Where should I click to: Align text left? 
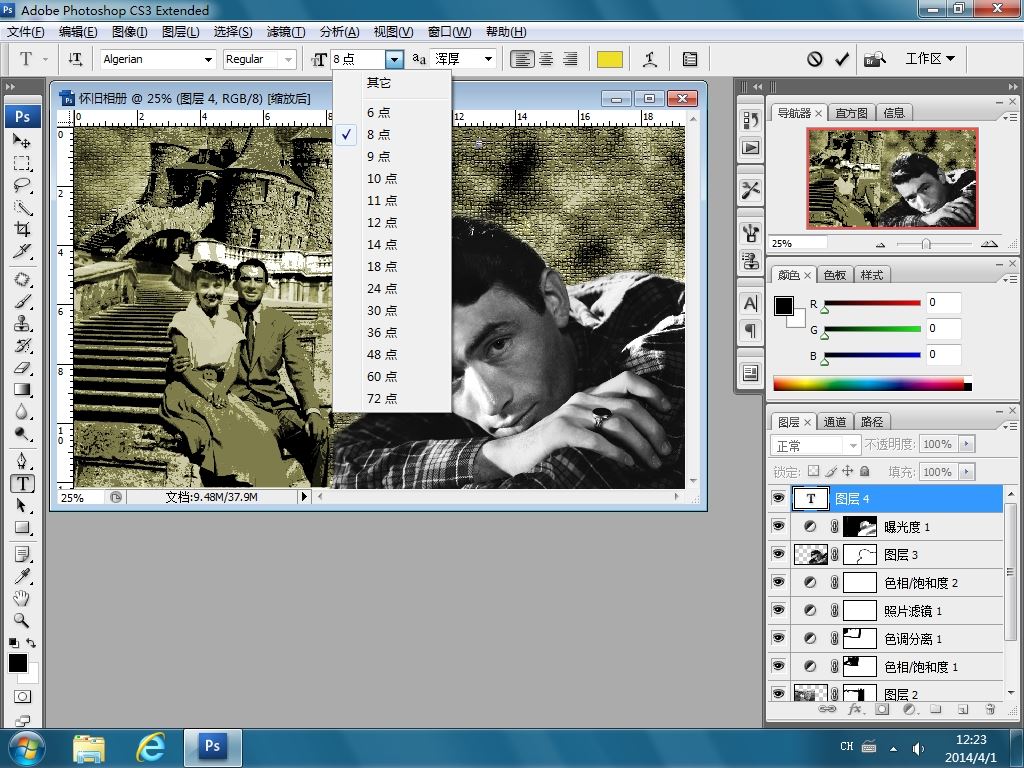(522, 59)
